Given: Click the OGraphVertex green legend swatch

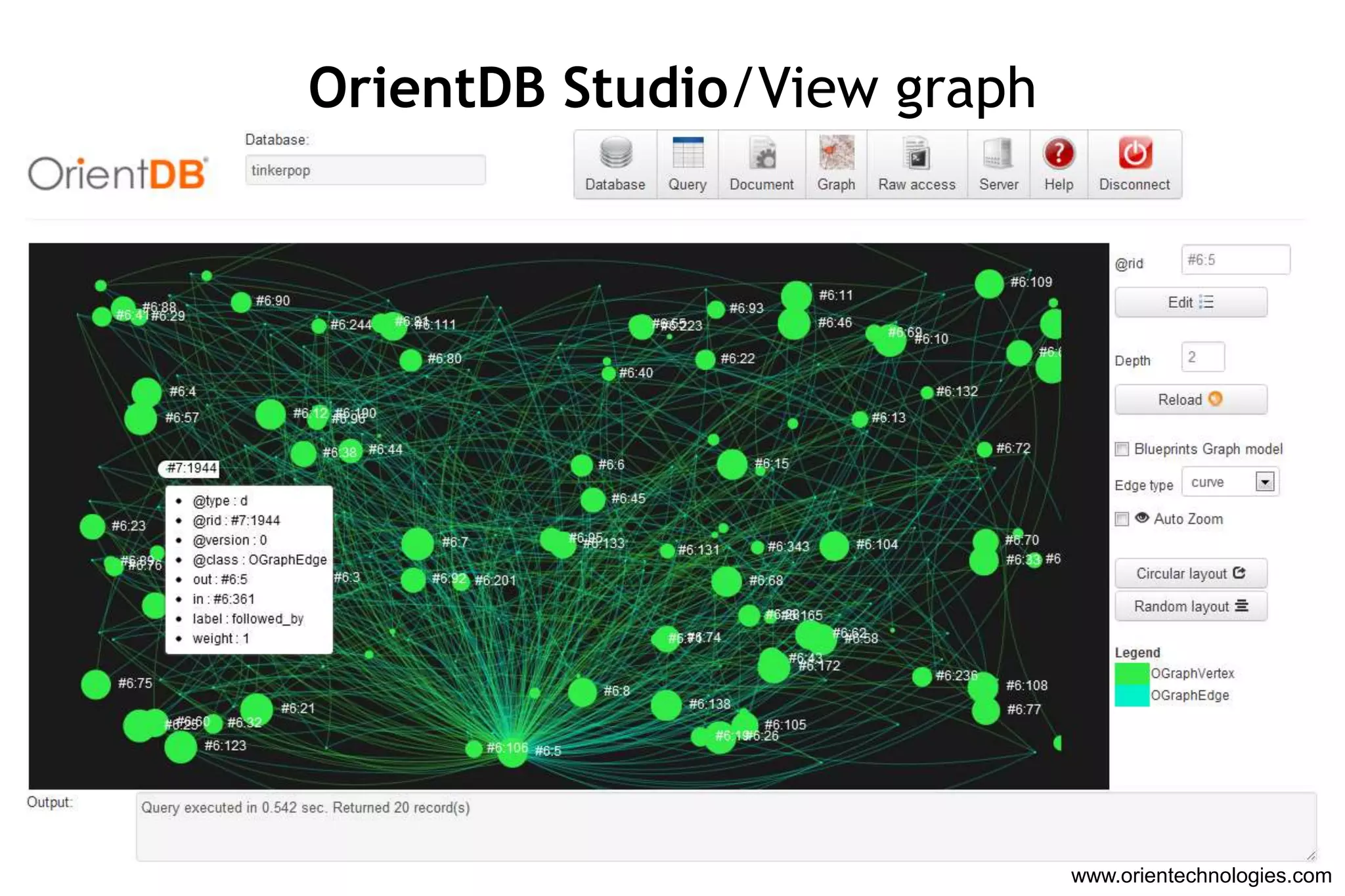Looking at the screenshot, I should (1132, 674).
